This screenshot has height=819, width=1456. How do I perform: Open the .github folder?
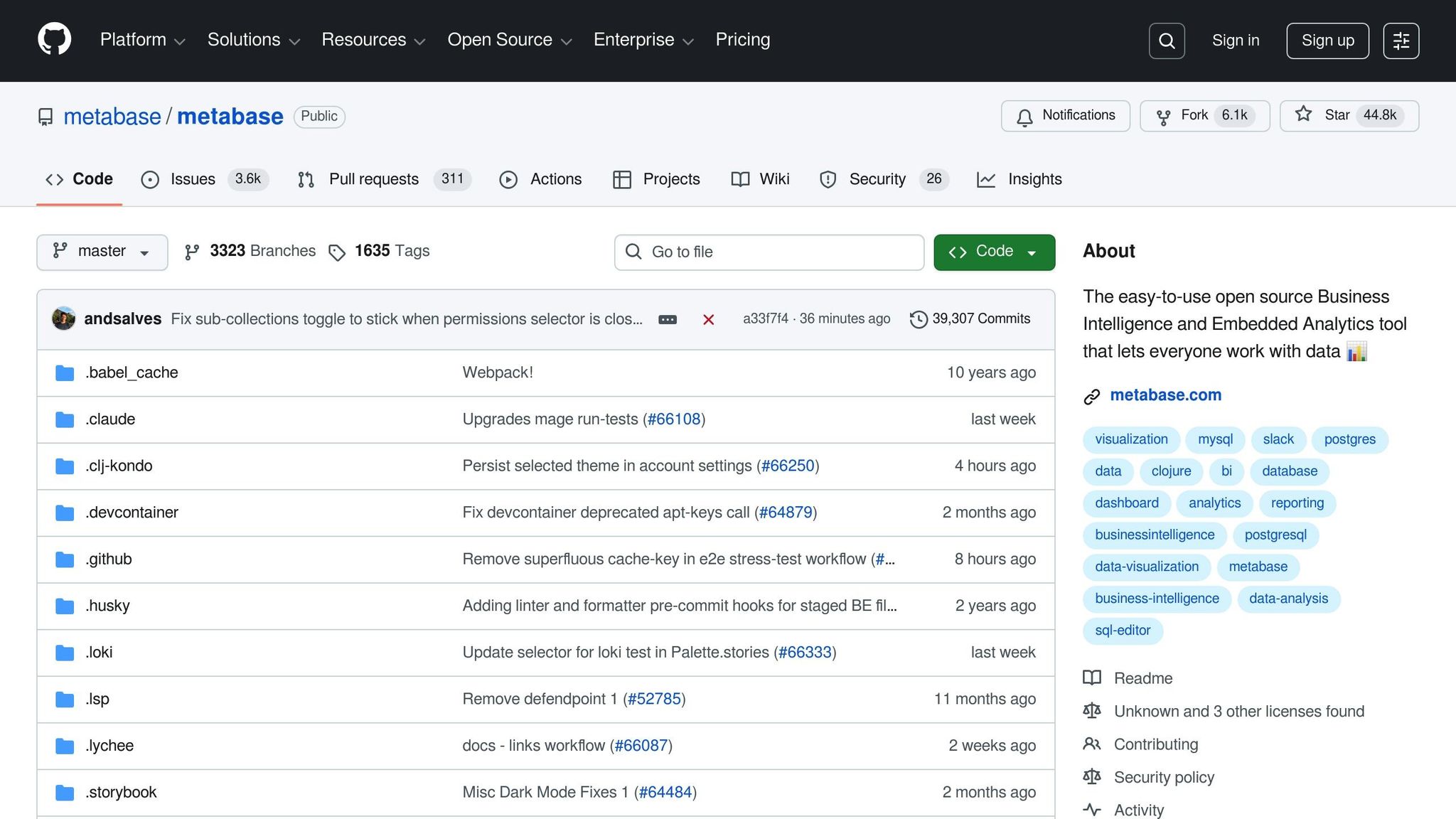109,560
